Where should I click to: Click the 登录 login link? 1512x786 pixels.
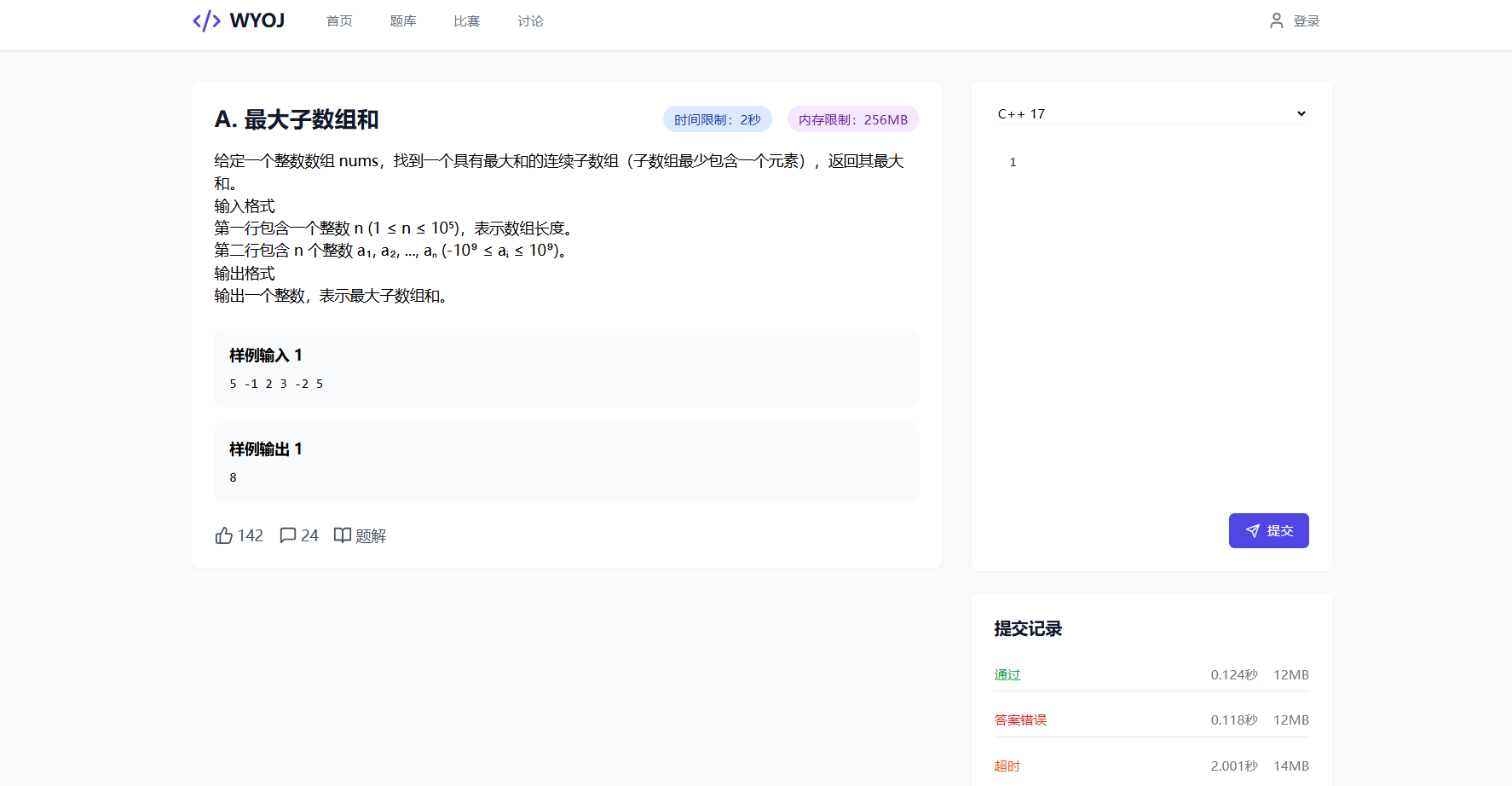click(1306, 21)
